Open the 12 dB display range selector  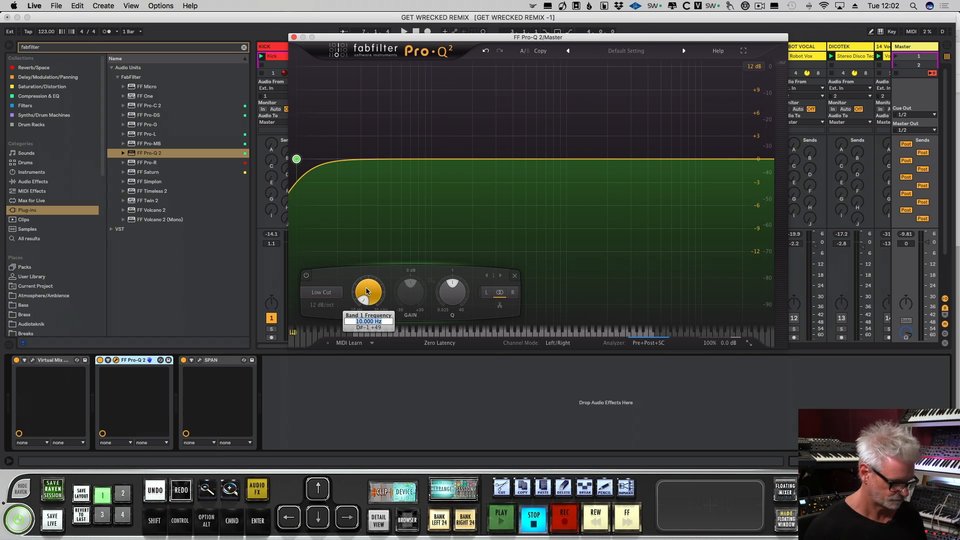(x=754, y=66)
